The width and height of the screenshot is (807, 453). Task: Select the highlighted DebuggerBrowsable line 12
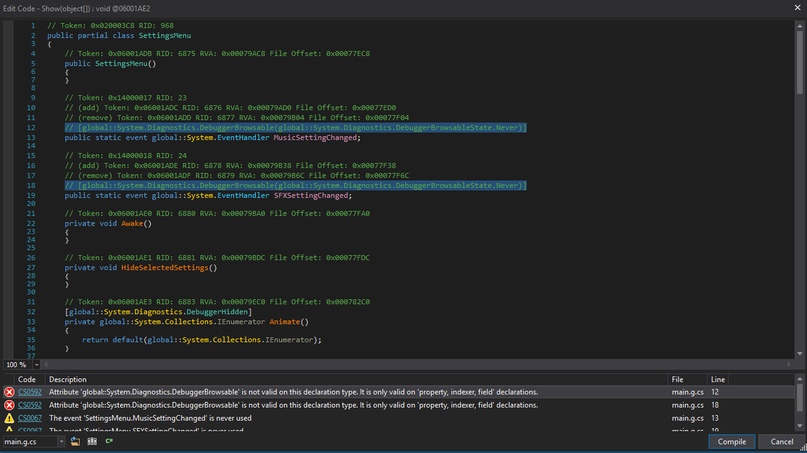point(295,128)
